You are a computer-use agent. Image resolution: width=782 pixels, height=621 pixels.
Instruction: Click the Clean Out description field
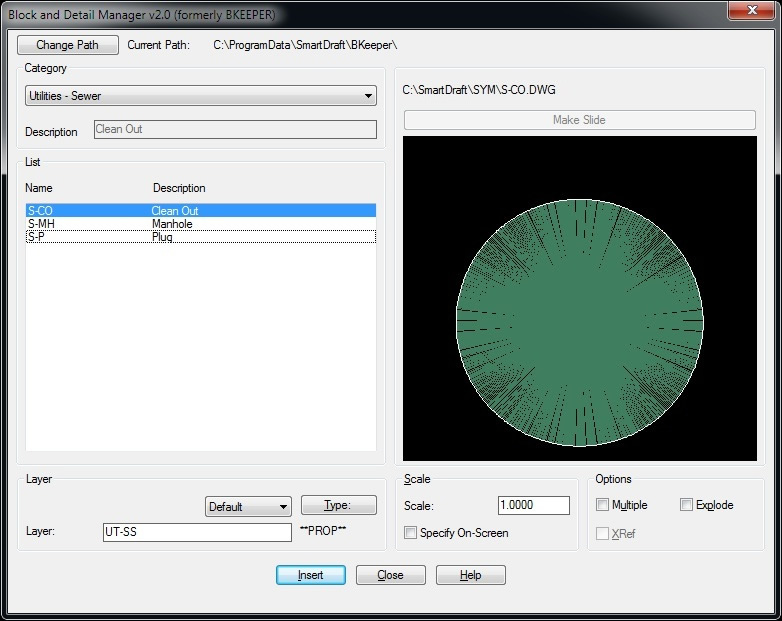tap(235, 129)
